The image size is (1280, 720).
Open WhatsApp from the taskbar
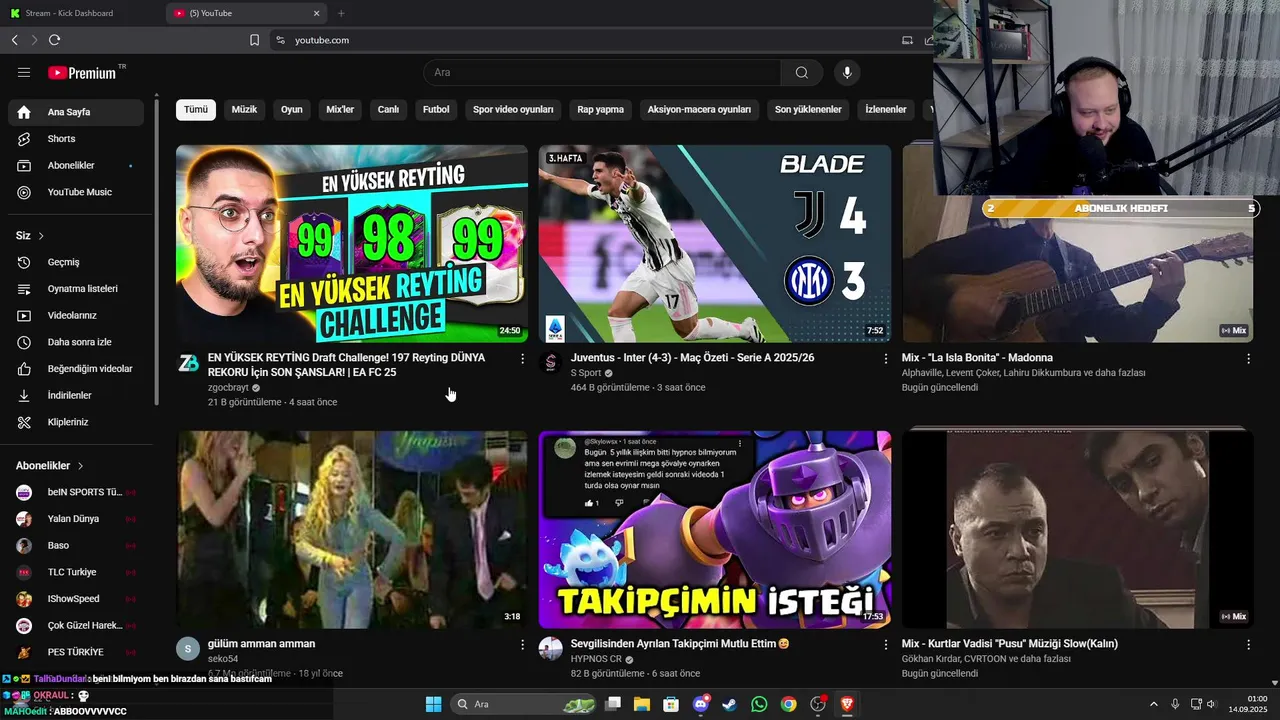(x=759, y=704)
